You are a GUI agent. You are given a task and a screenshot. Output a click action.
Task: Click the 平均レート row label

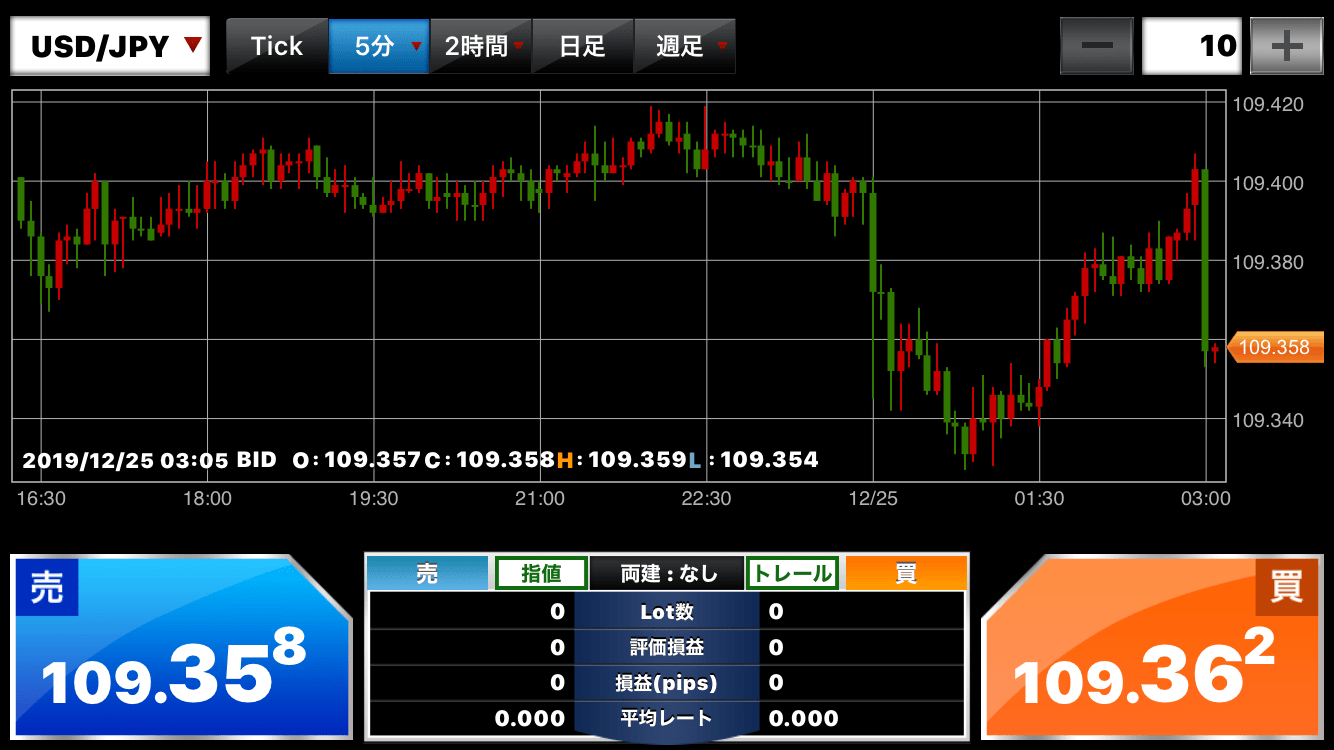point(667,718)
